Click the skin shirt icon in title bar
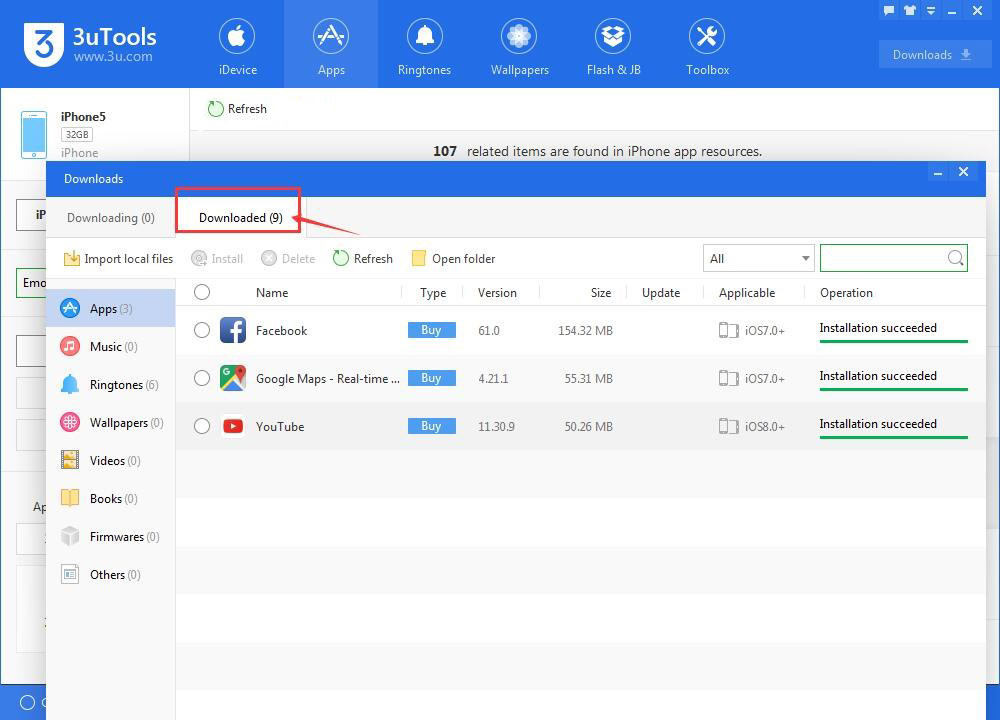Viewport: 1000px width, 720px height. tap(909, 10)
